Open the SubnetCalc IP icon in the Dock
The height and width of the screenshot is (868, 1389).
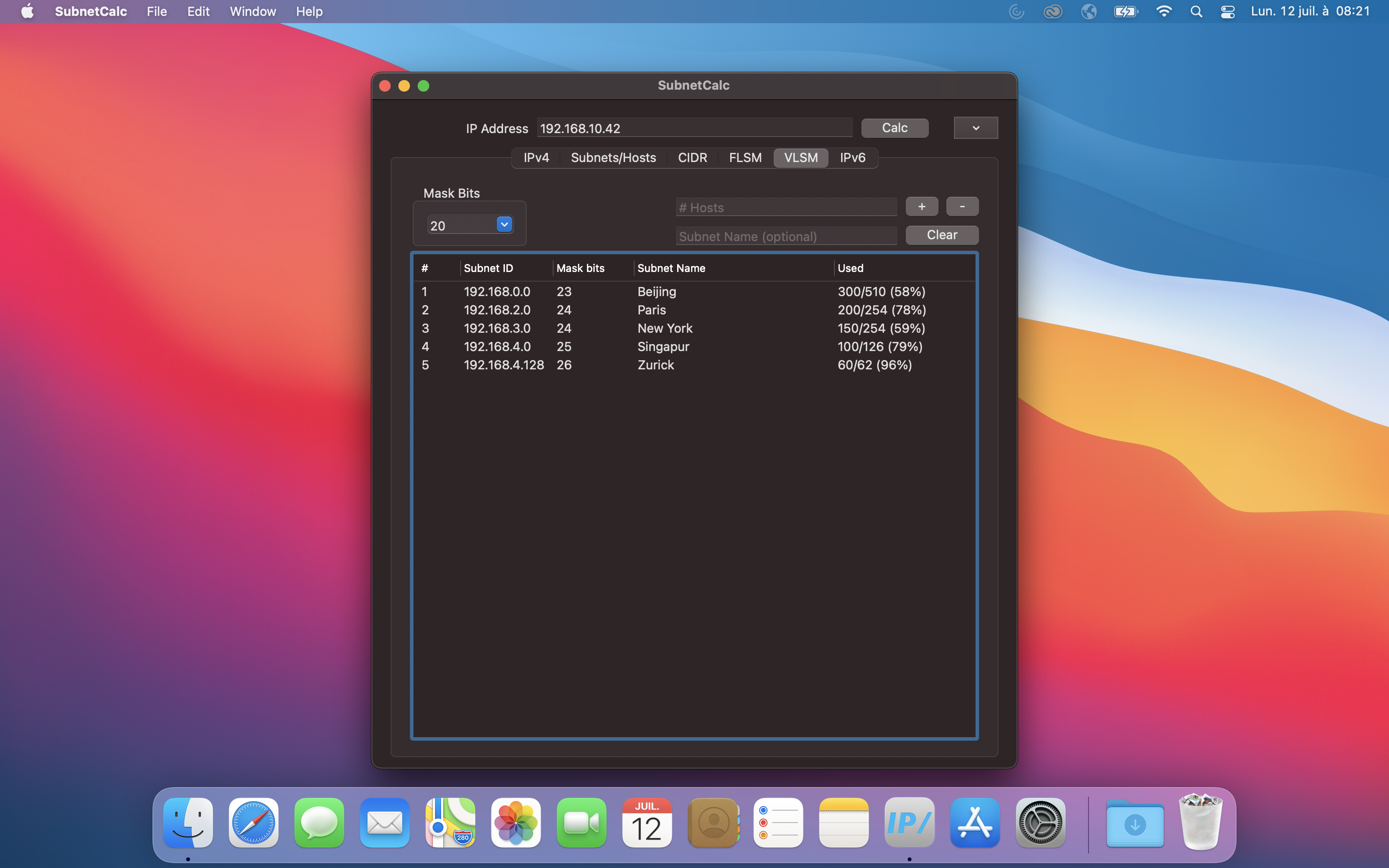(909, 823)
